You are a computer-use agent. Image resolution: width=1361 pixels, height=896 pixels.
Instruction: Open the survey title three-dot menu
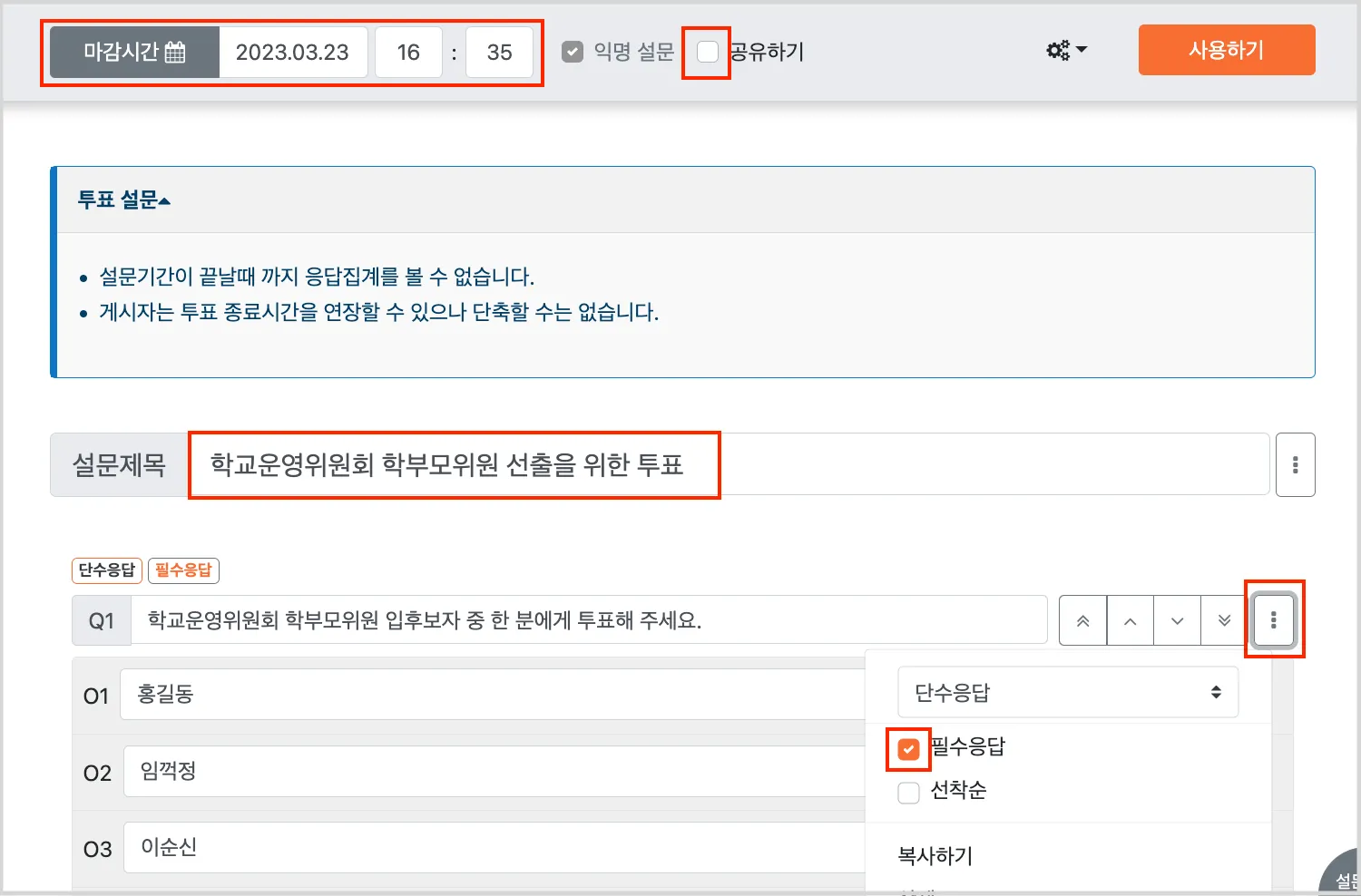1296,465
